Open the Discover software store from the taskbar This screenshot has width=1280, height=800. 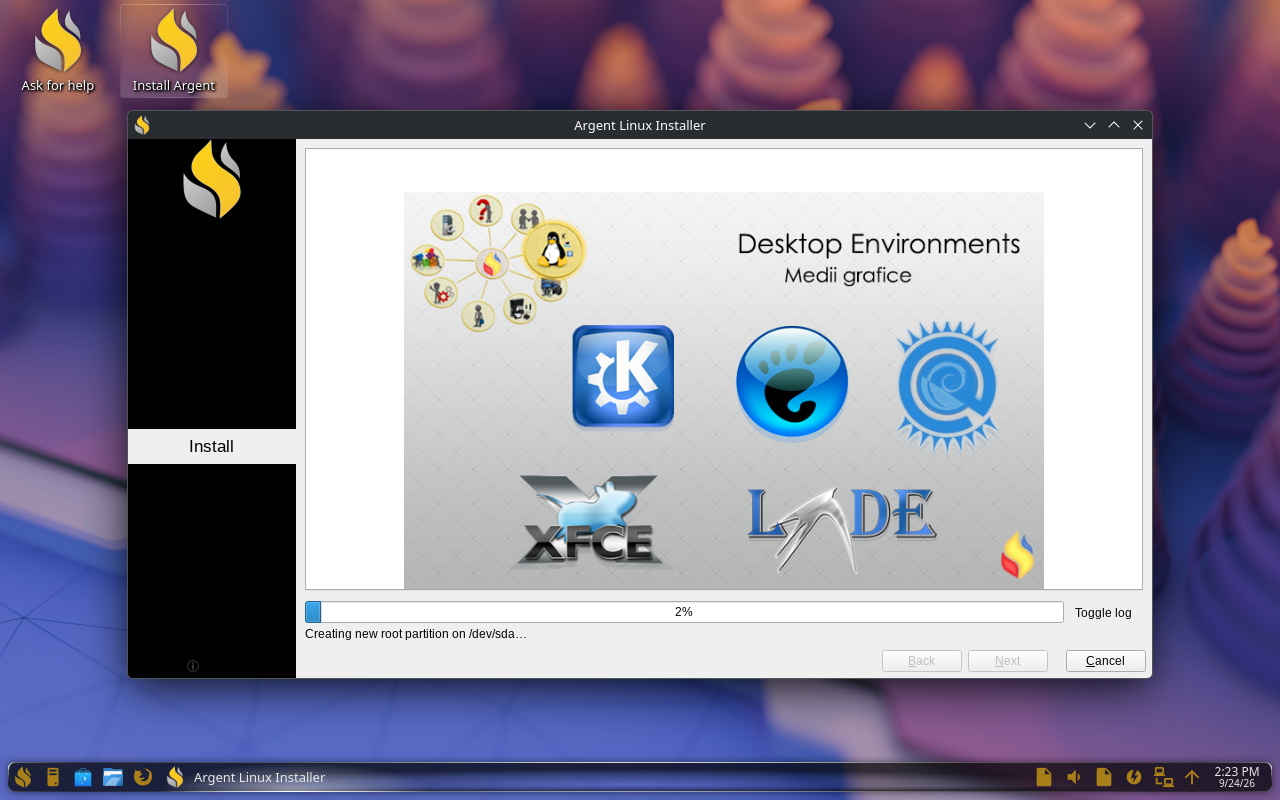(83, 777)
